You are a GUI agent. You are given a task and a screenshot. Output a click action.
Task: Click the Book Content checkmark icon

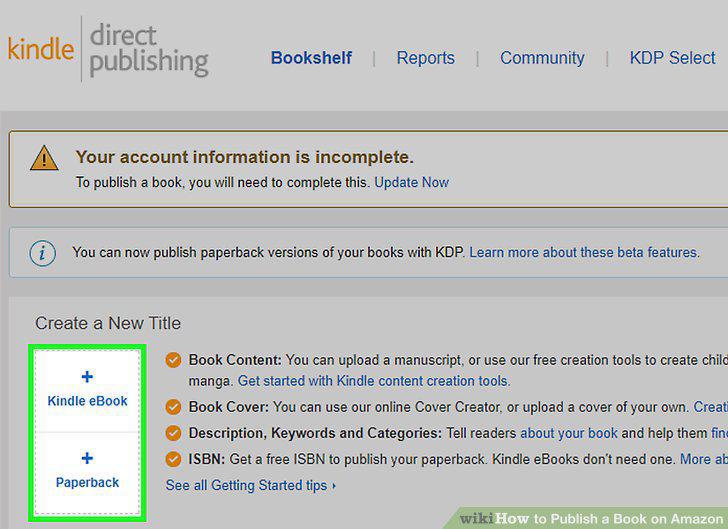173,360
